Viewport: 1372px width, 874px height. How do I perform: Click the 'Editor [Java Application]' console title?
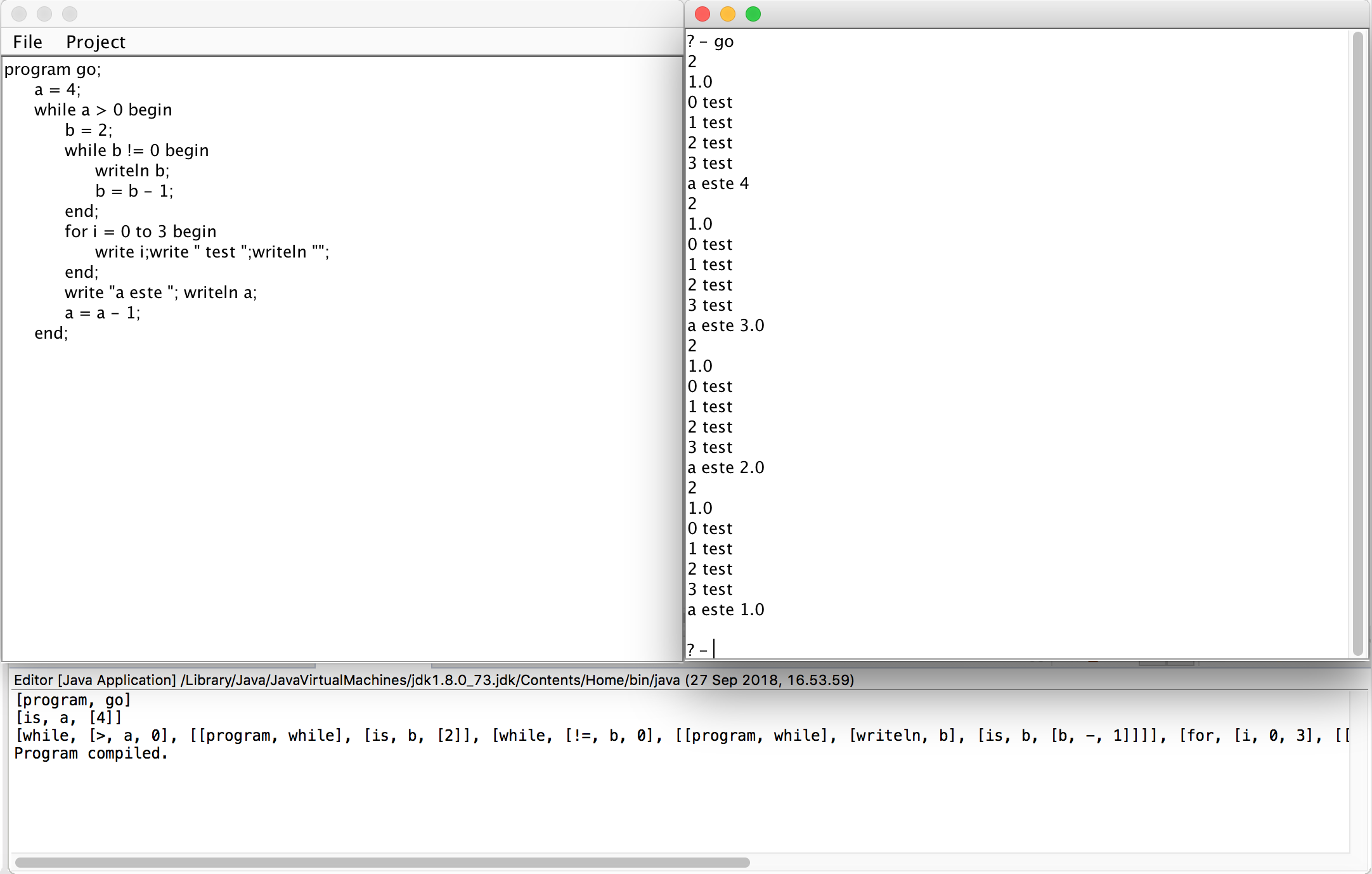[434, 680]
